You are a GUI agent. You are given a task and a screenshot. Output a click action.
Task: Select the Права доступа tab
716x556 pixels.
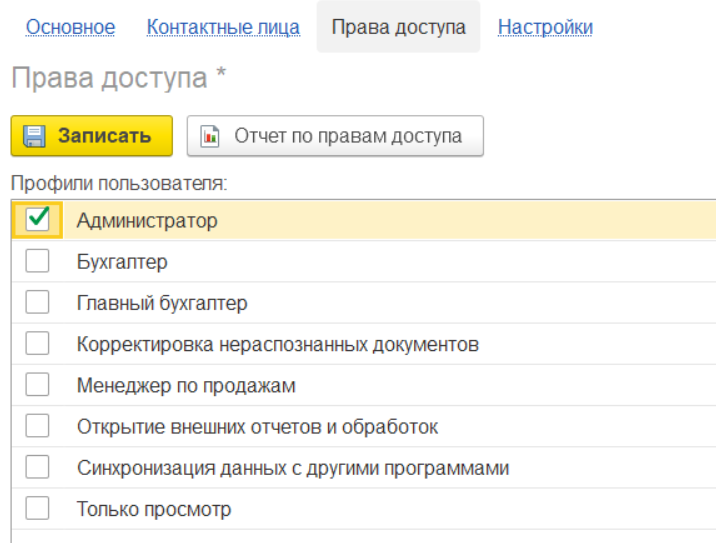click(398, 27)
